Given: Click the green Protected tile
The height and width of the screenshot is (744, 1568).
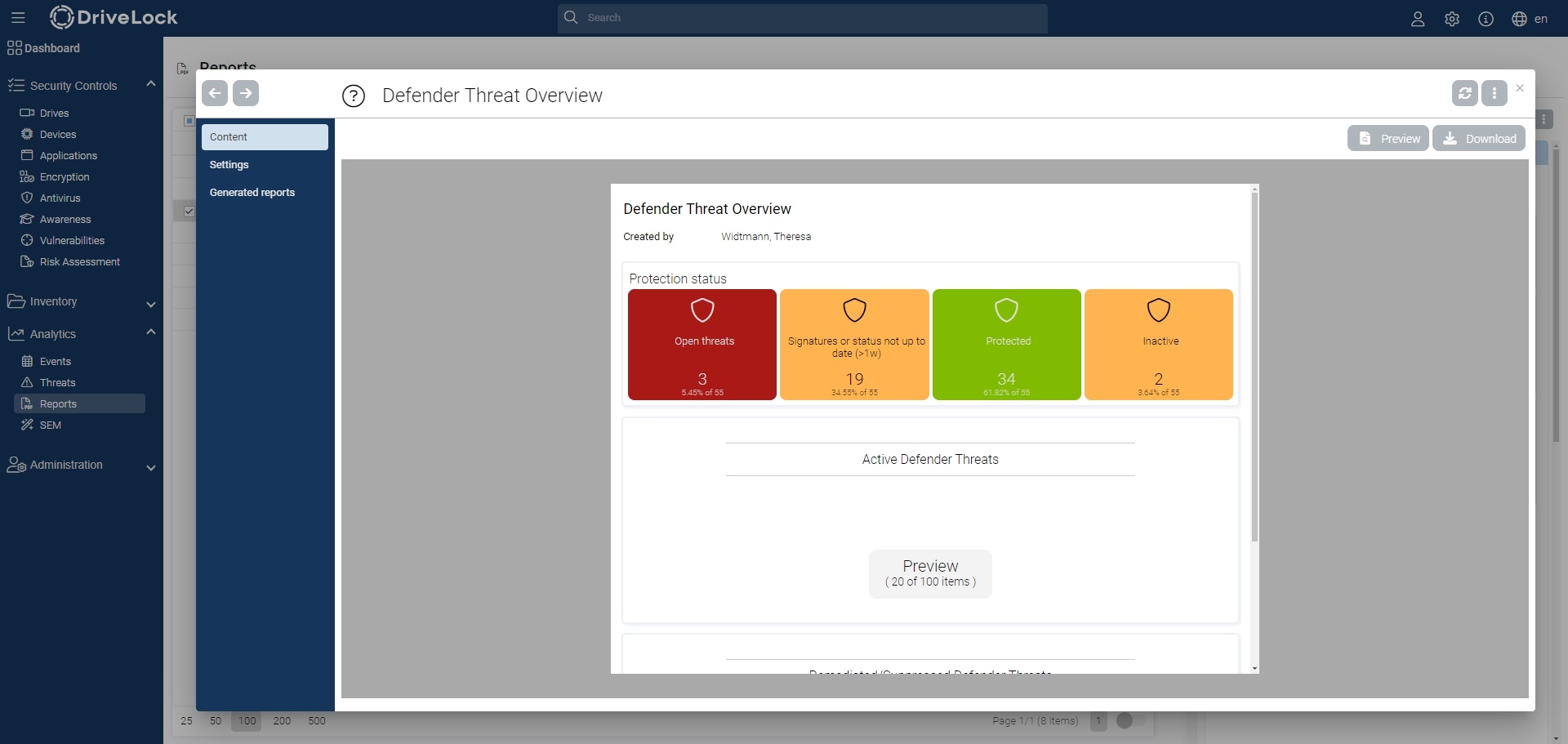Looking at the screenshot, I should 1007,345.
